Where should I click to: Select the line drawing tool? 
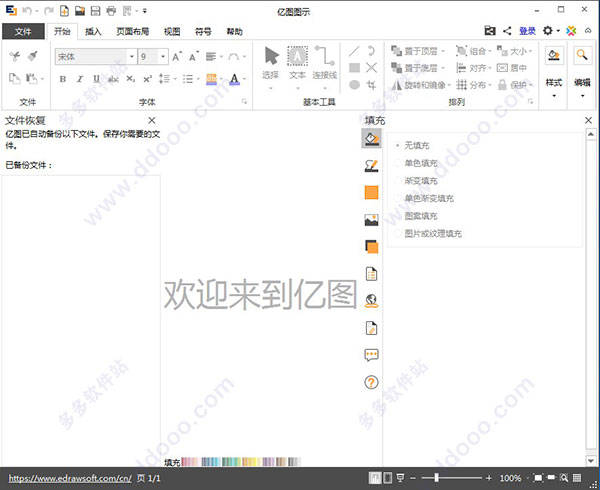pyautogui.click(x=354, y=51)
